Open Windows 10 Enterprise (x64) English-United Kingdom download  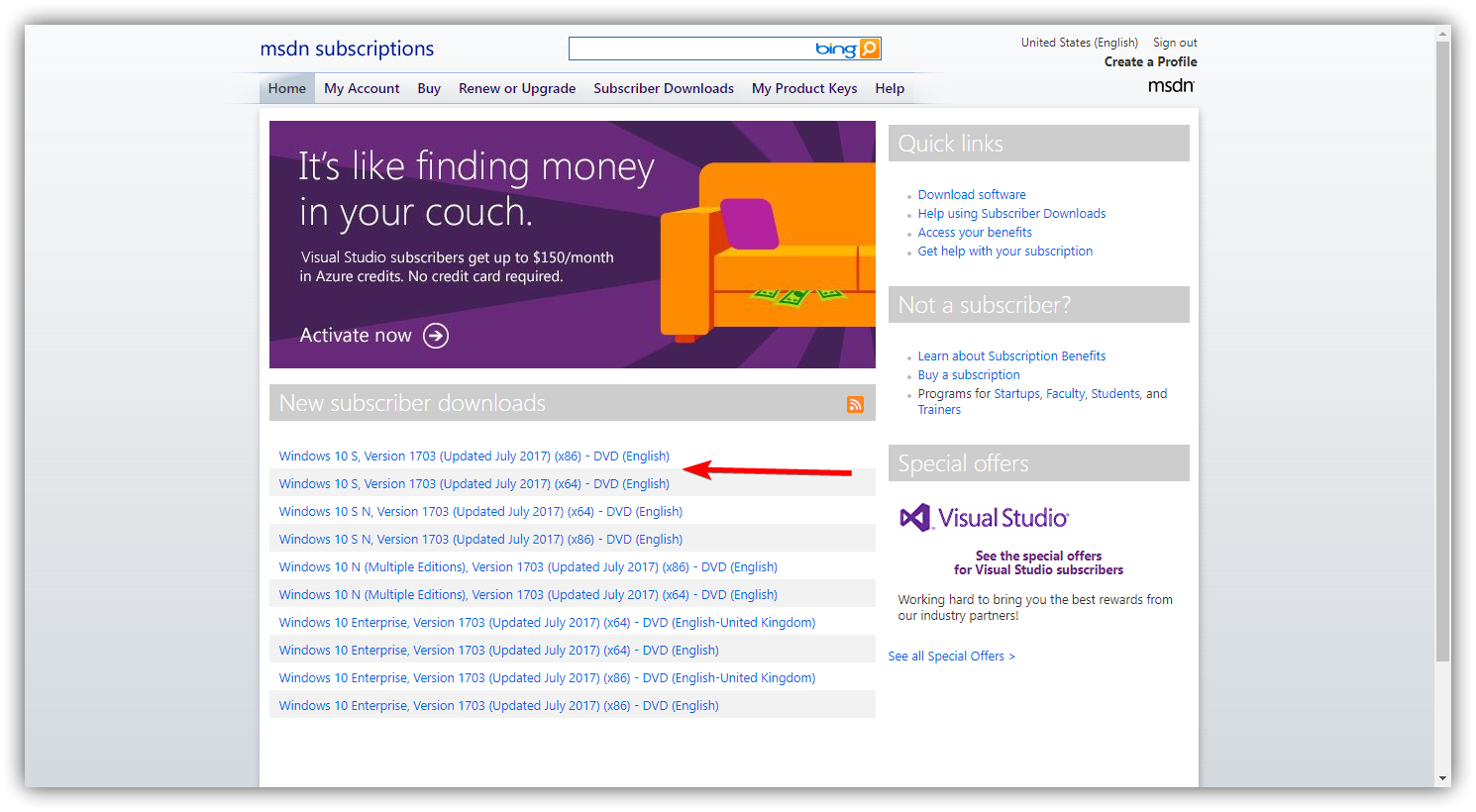[x=548, y=623]
